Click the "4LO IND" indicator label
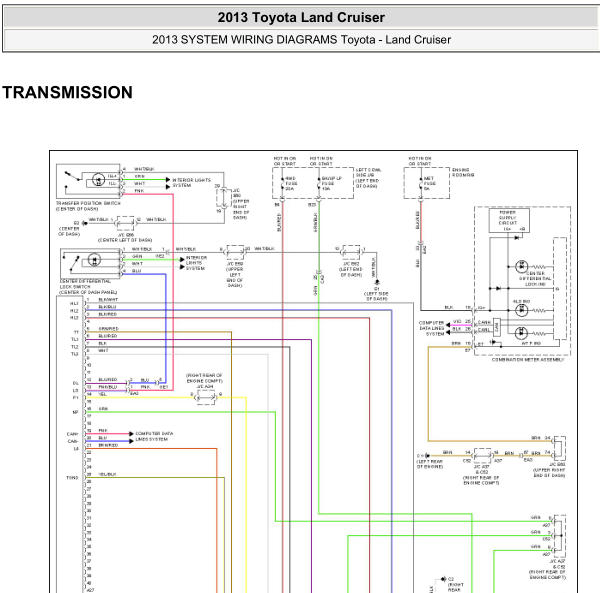Viewport: 600px width, 593px height. (x=521, y=301)
